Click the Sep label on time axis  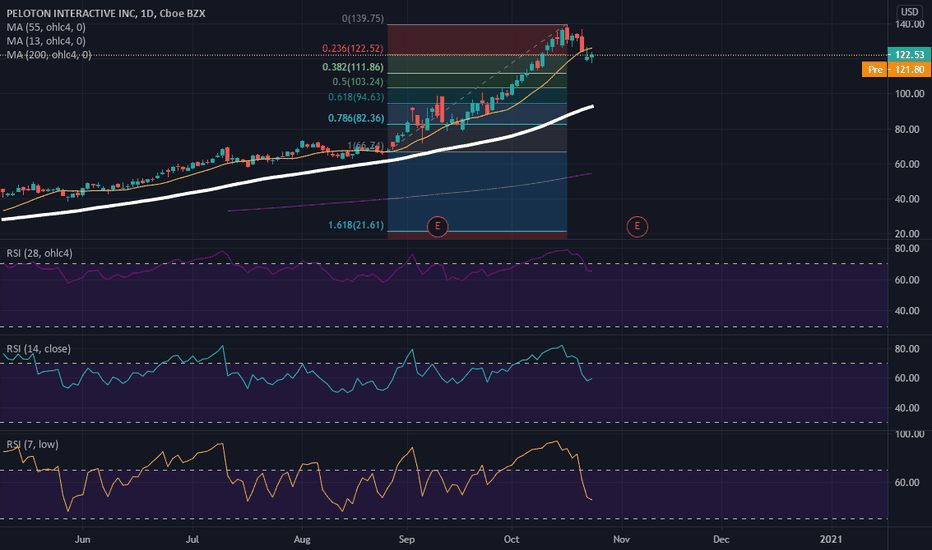tap(407, 539)
